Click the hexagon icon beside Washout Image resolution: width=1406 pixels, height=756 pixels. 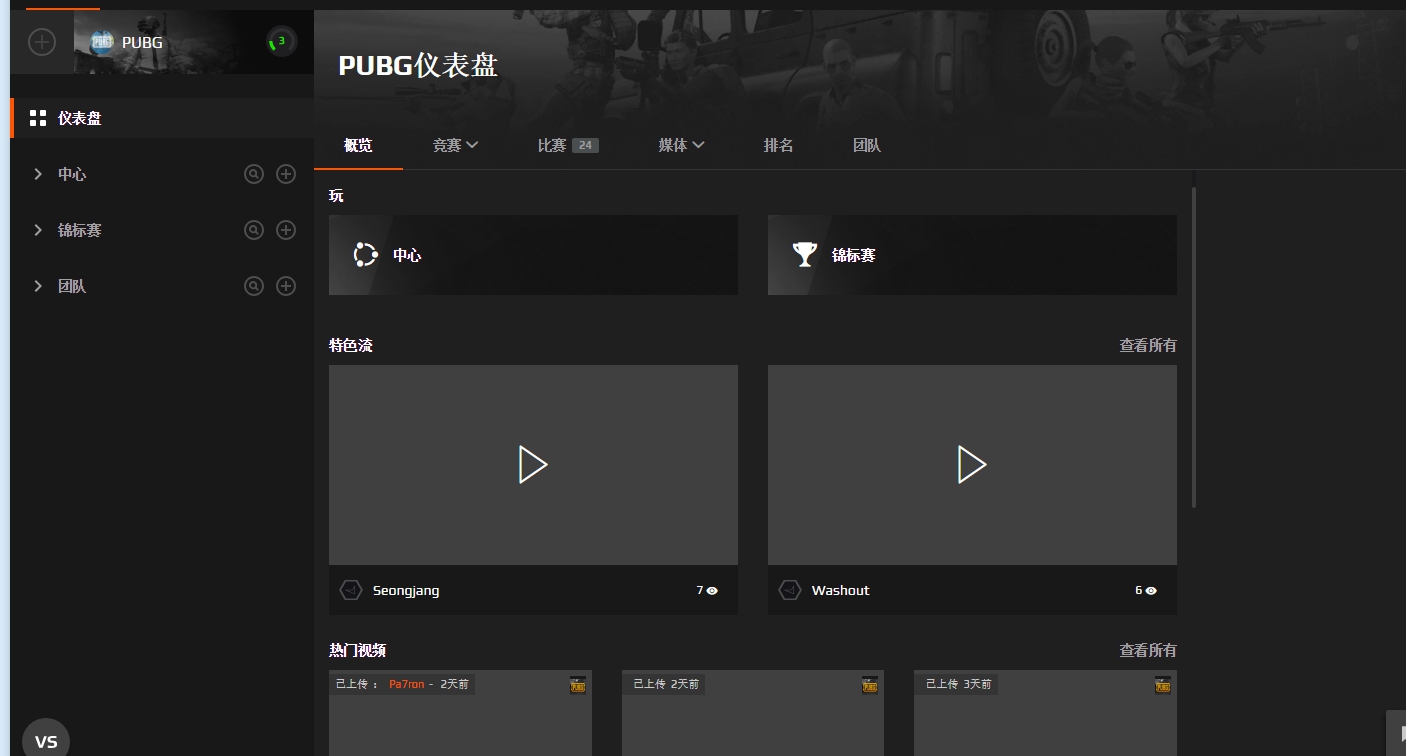790,590
